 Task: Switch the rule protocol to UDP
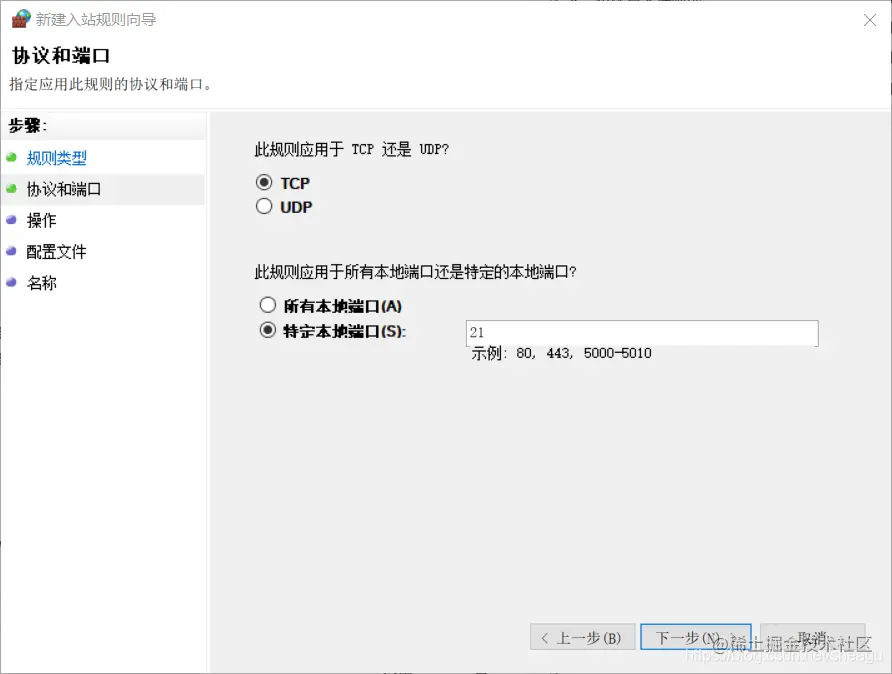[264, 205]
